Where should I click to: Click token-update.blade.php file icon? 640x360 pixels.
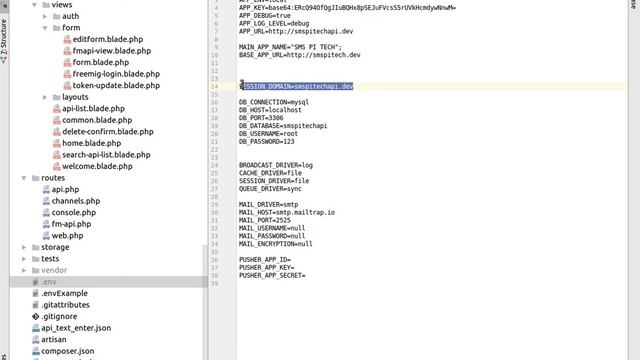[67, 85]
